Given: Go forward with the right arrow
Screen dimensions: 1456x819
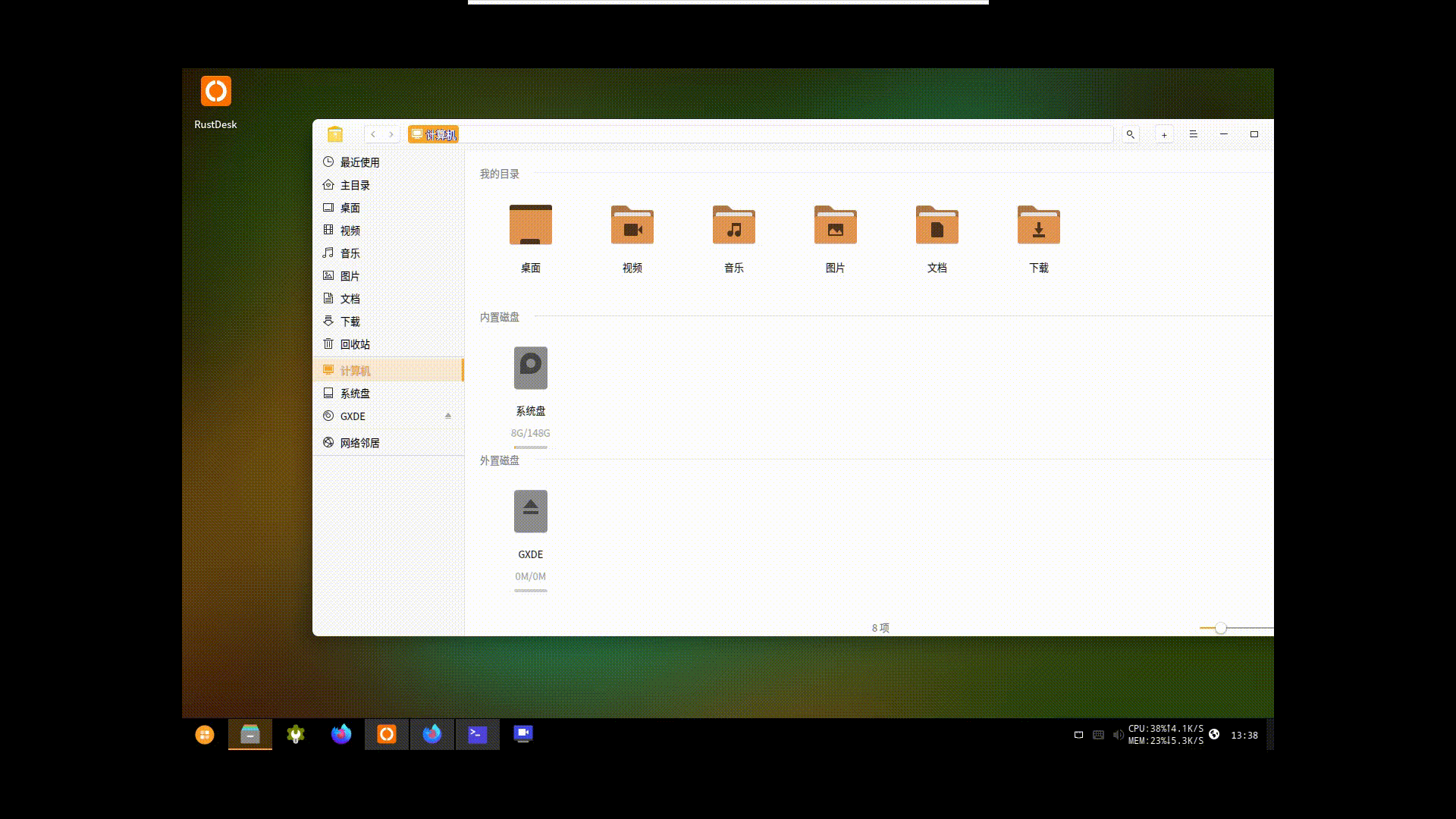Looking at the screenshot, I should pos(391,134).
